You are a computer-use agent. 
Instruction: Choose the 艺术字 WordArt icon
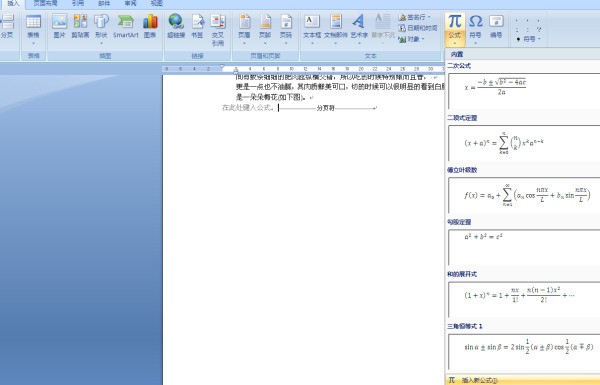(x=359, y=28)
